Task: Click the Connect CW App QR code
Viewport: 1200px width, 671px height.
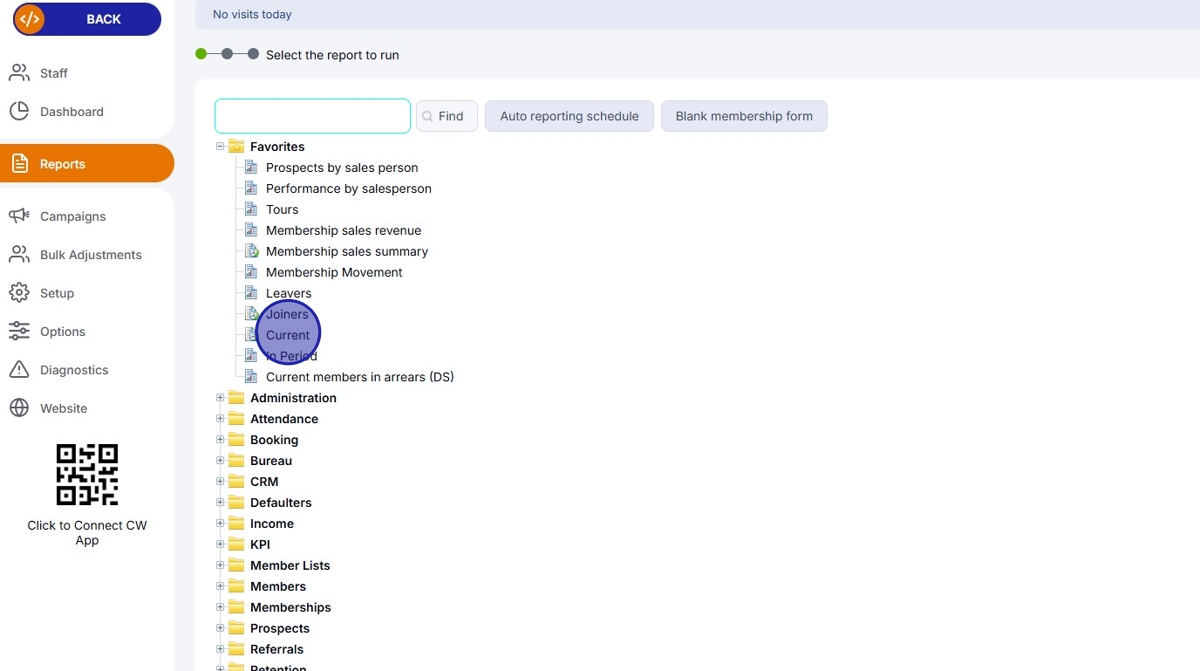Action: point(87,474)
